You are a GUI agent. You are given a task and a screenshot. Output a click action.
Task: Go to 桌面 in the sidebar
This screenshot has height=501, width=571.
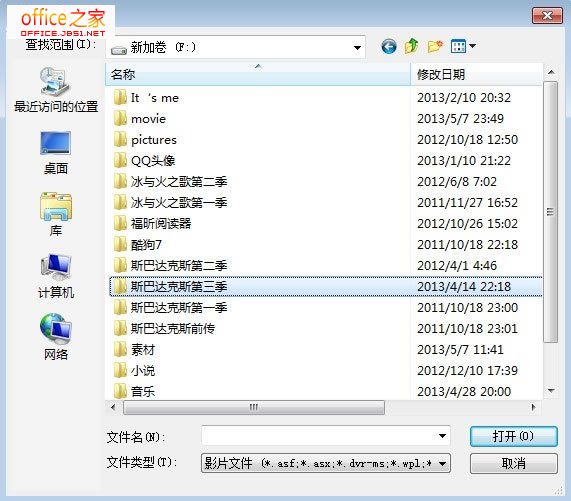coord(56,153)
